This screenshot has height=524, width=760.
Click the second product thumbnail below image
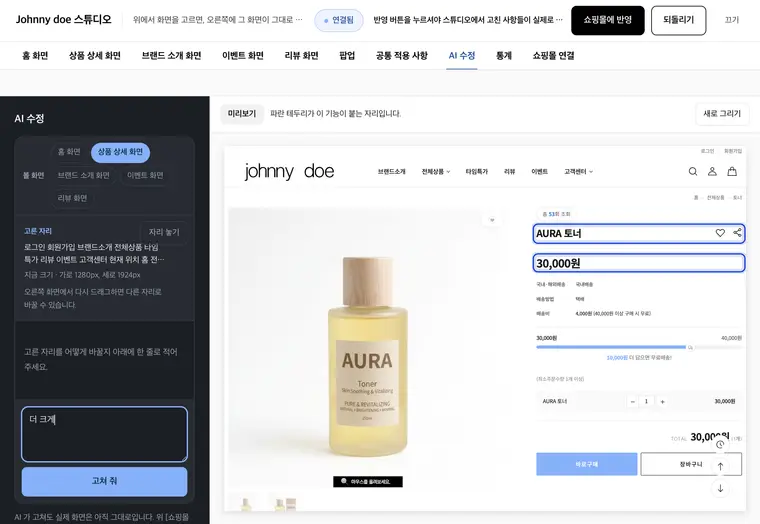pos(285,503)
